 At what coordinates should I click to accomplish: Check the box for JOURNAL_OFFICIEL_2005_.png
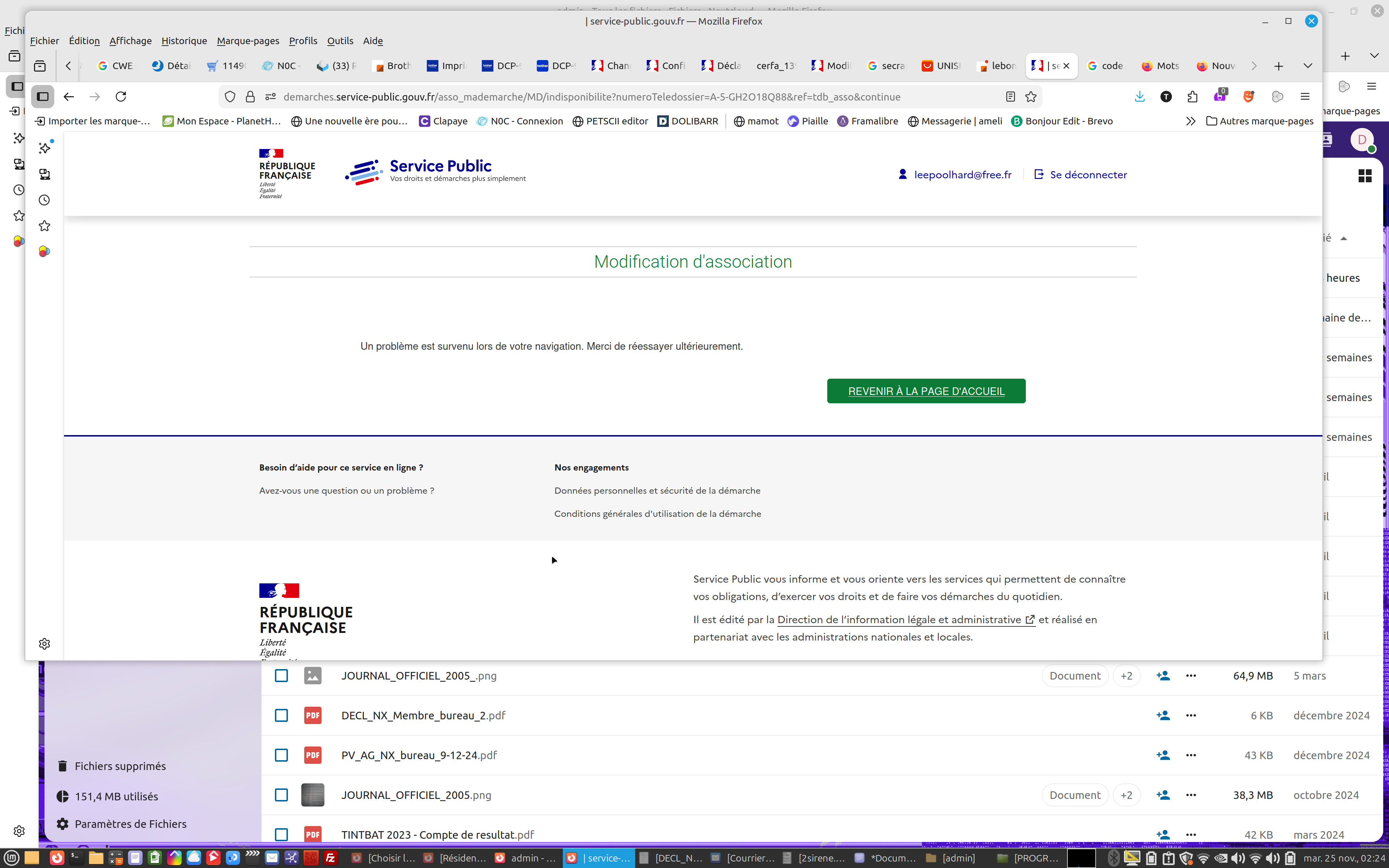coord(281,676)
